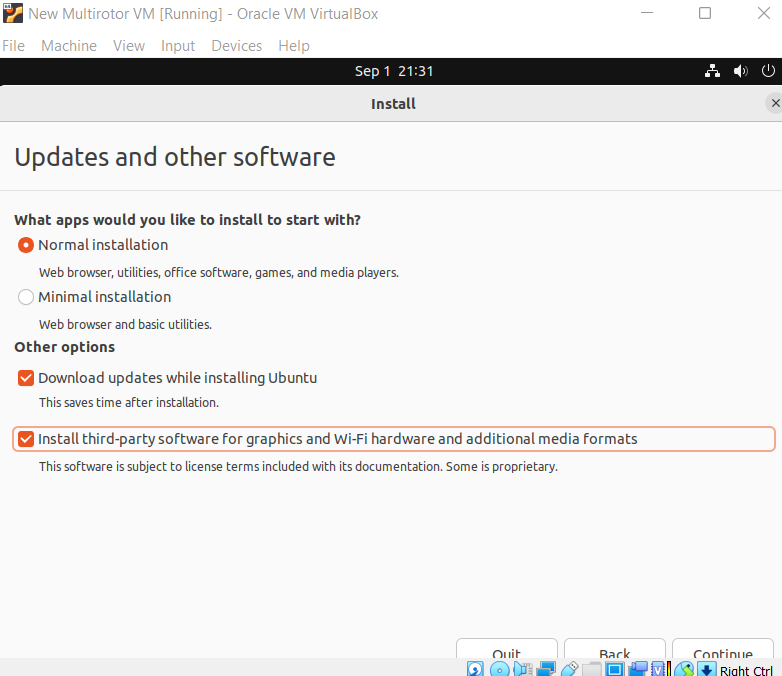The height and width of the screenshot is (676, 782).
Task: Click the keyboard capture arrow icon in status bar
Action: click(707, 669)
